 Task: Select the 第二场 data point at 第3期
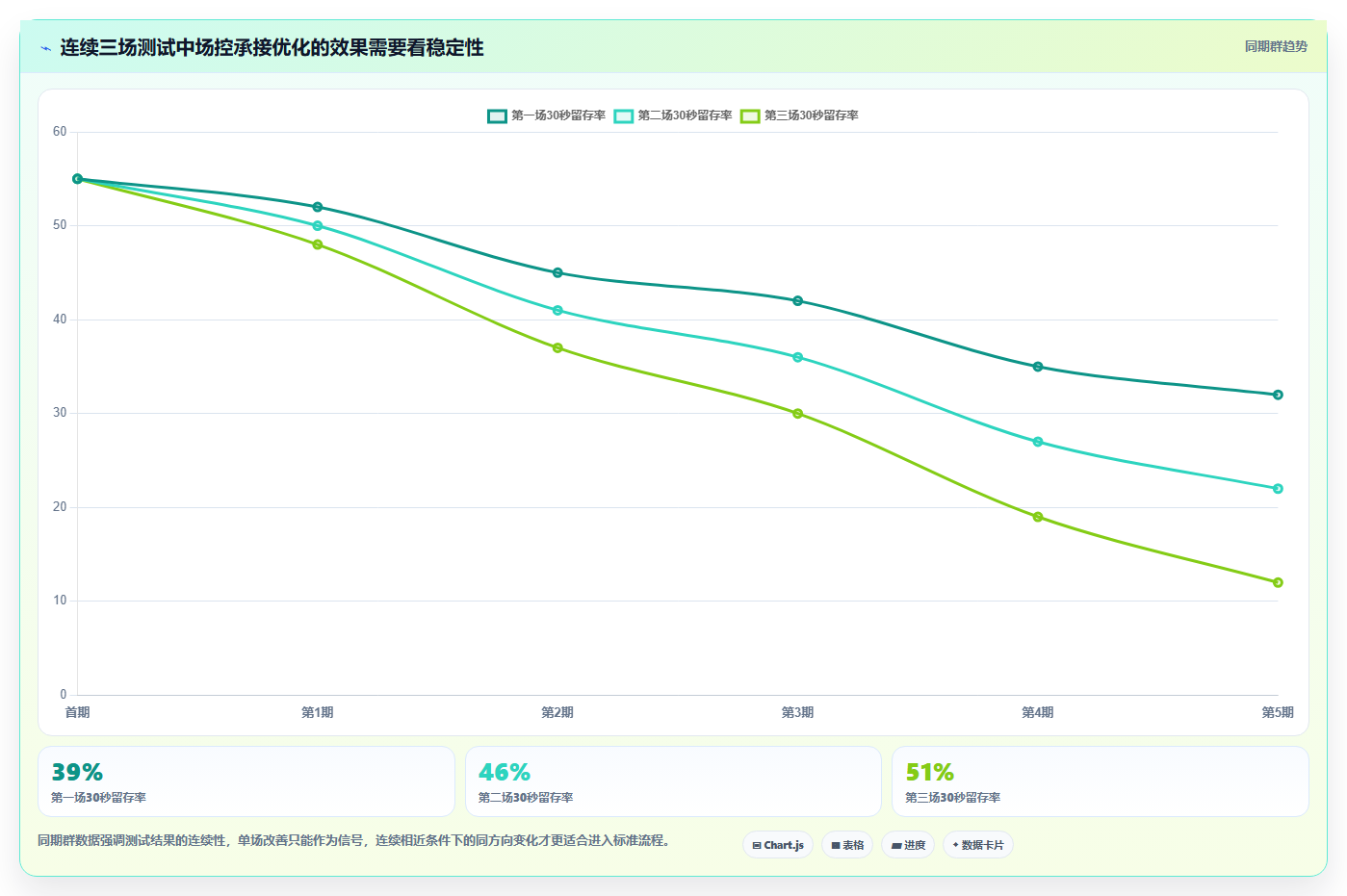pos(798,357)
